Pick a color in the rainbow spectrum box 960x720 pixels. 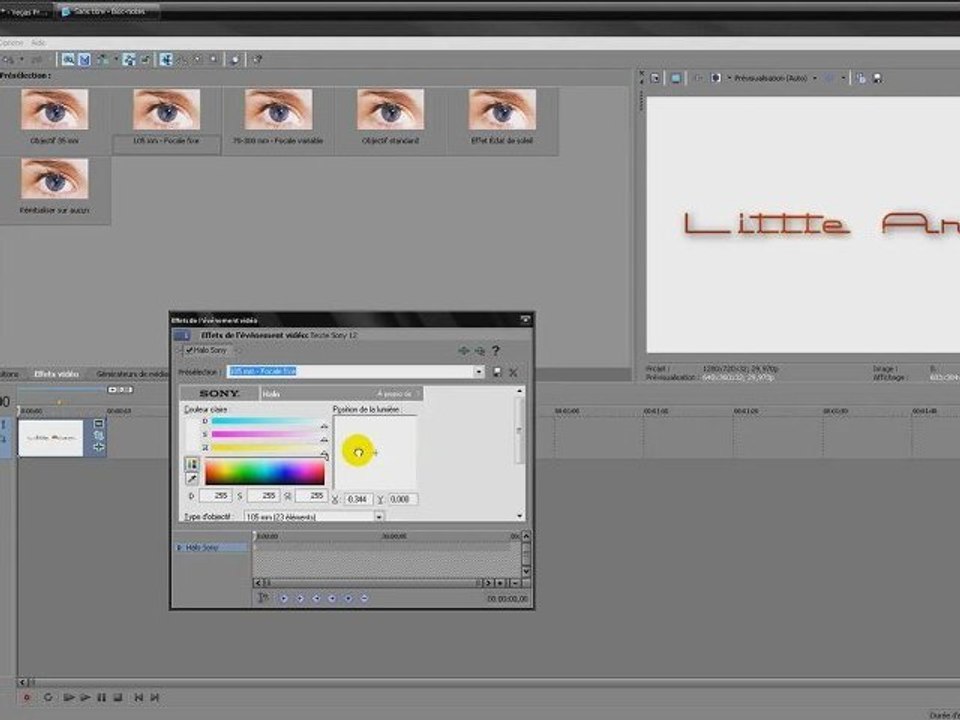click(x=264, y=473)
